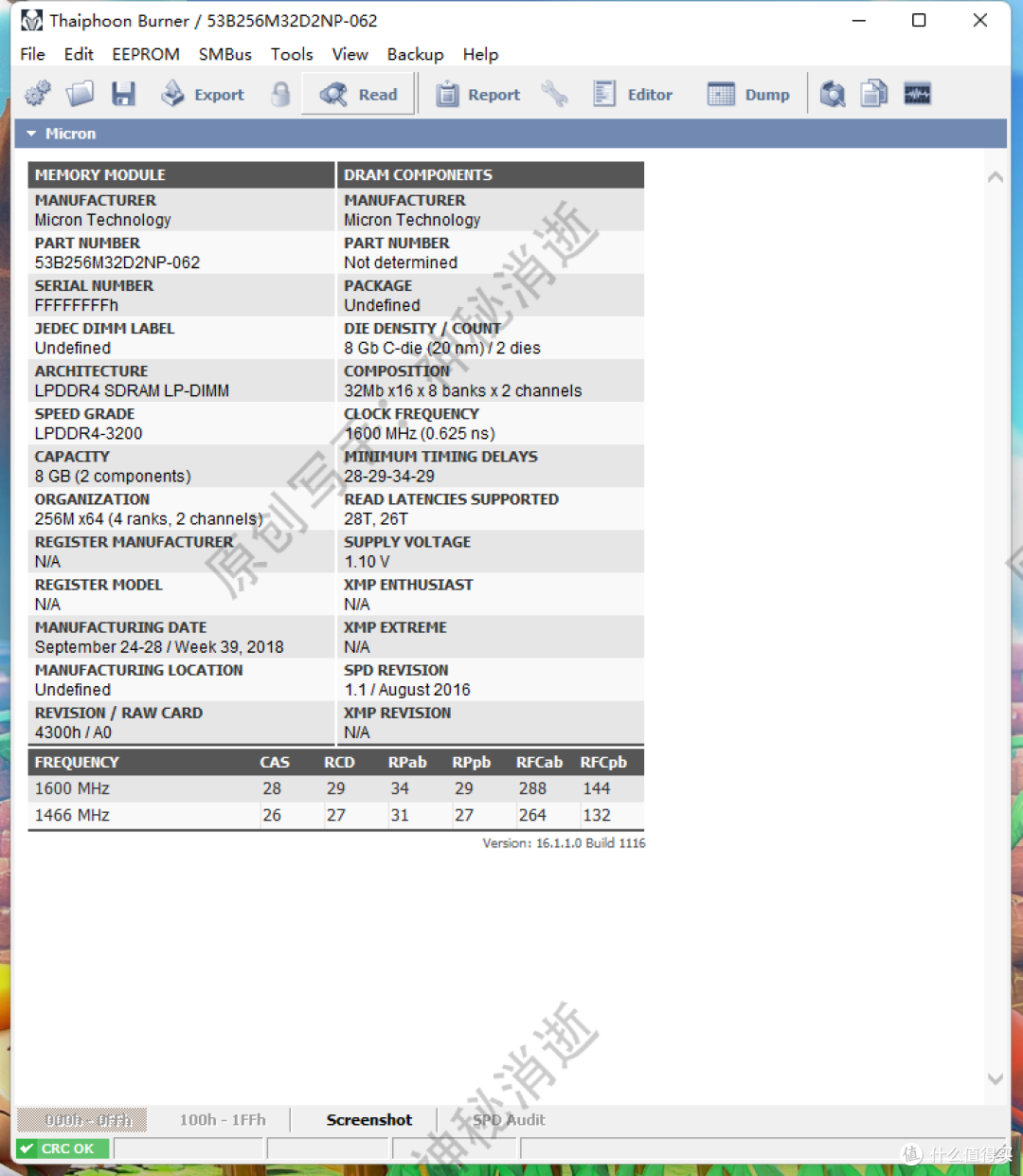The image size is (1023, 1176).
Task: Click the waveform monitor toolbar icon
Action: (917, 94)
